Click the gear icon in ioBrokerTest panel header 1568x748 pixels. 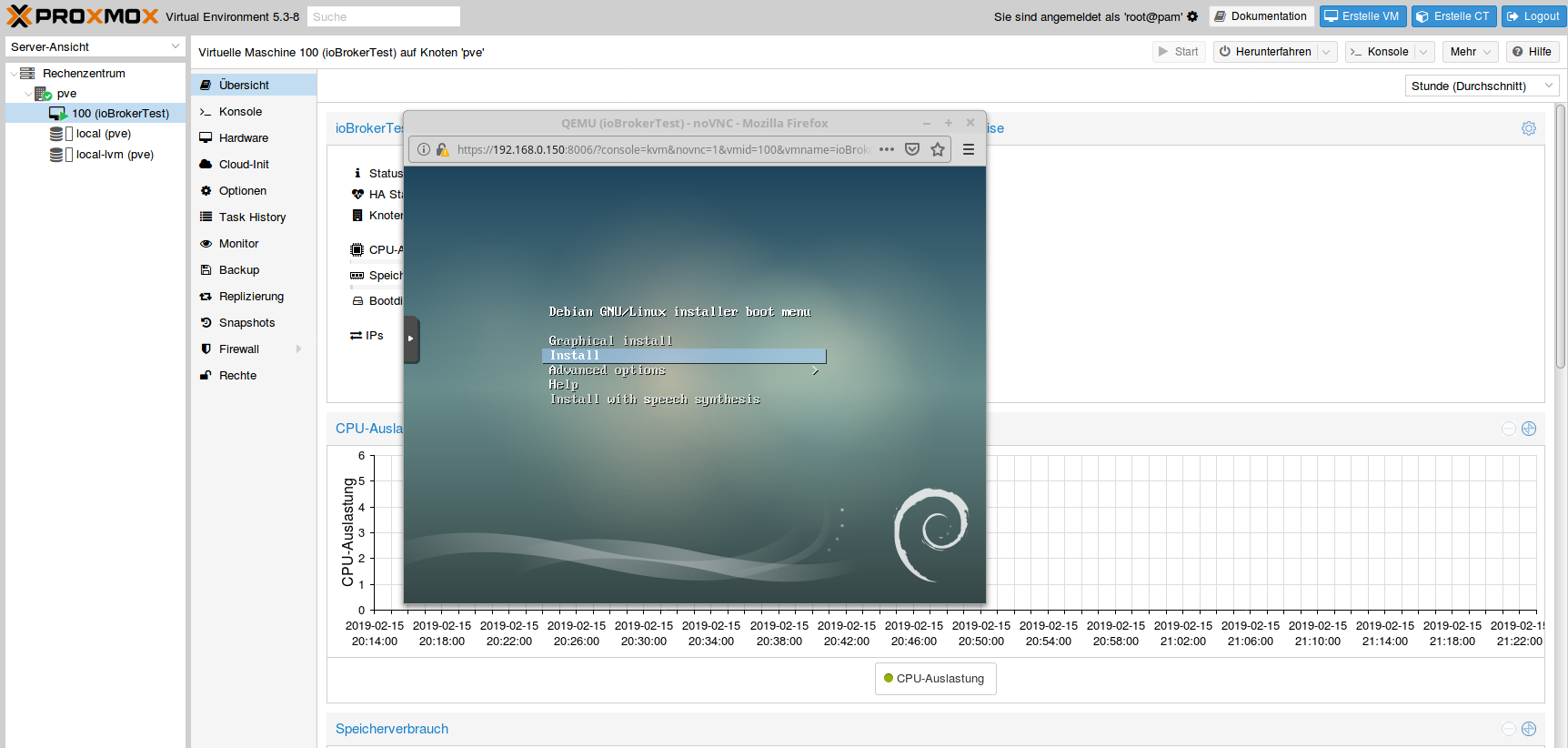pos(1529,128)
